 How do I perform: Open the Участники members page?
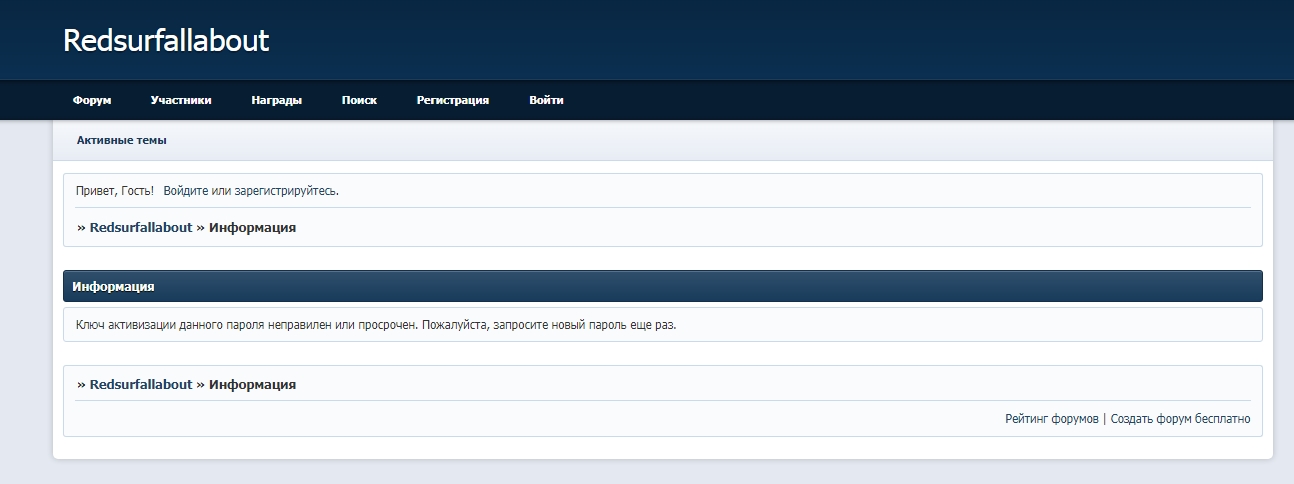coord(181,100)
